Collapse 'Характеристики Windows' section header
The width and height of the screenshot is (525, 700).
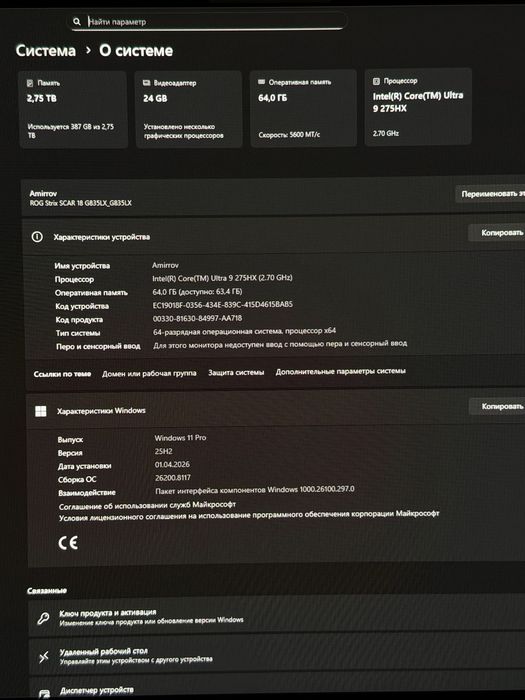point(275,409)
